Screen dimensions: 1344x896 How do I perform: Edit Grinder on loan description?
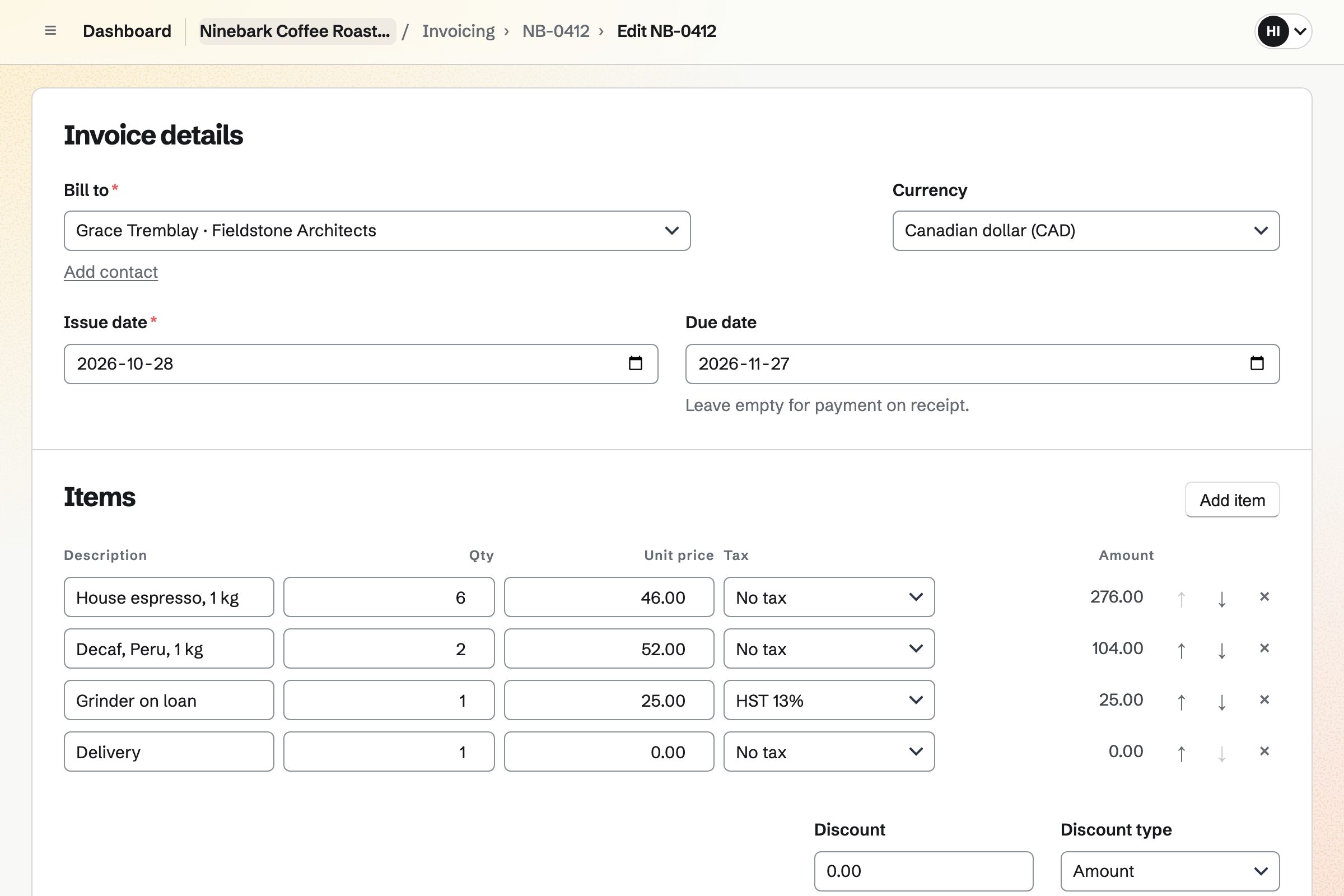coord(169,700)
